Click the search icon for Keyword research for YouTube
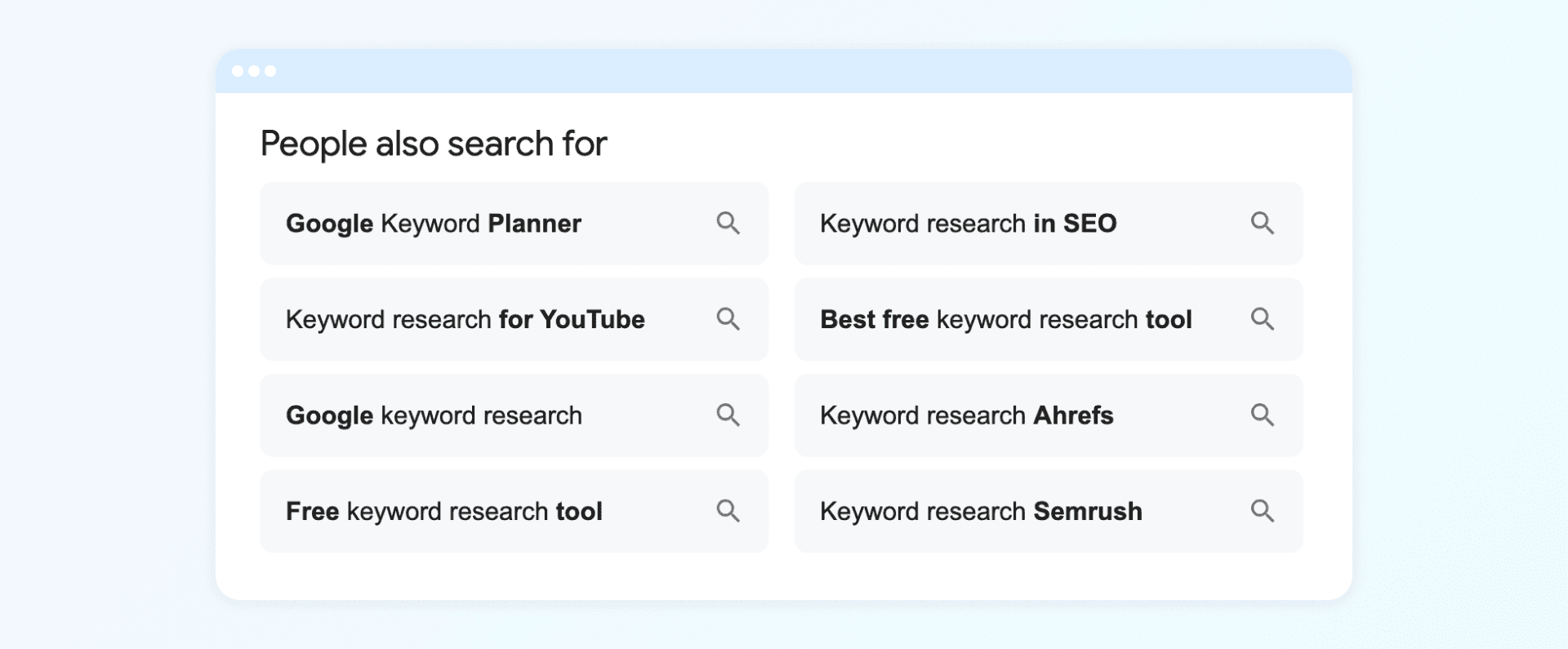 [728, 319]
